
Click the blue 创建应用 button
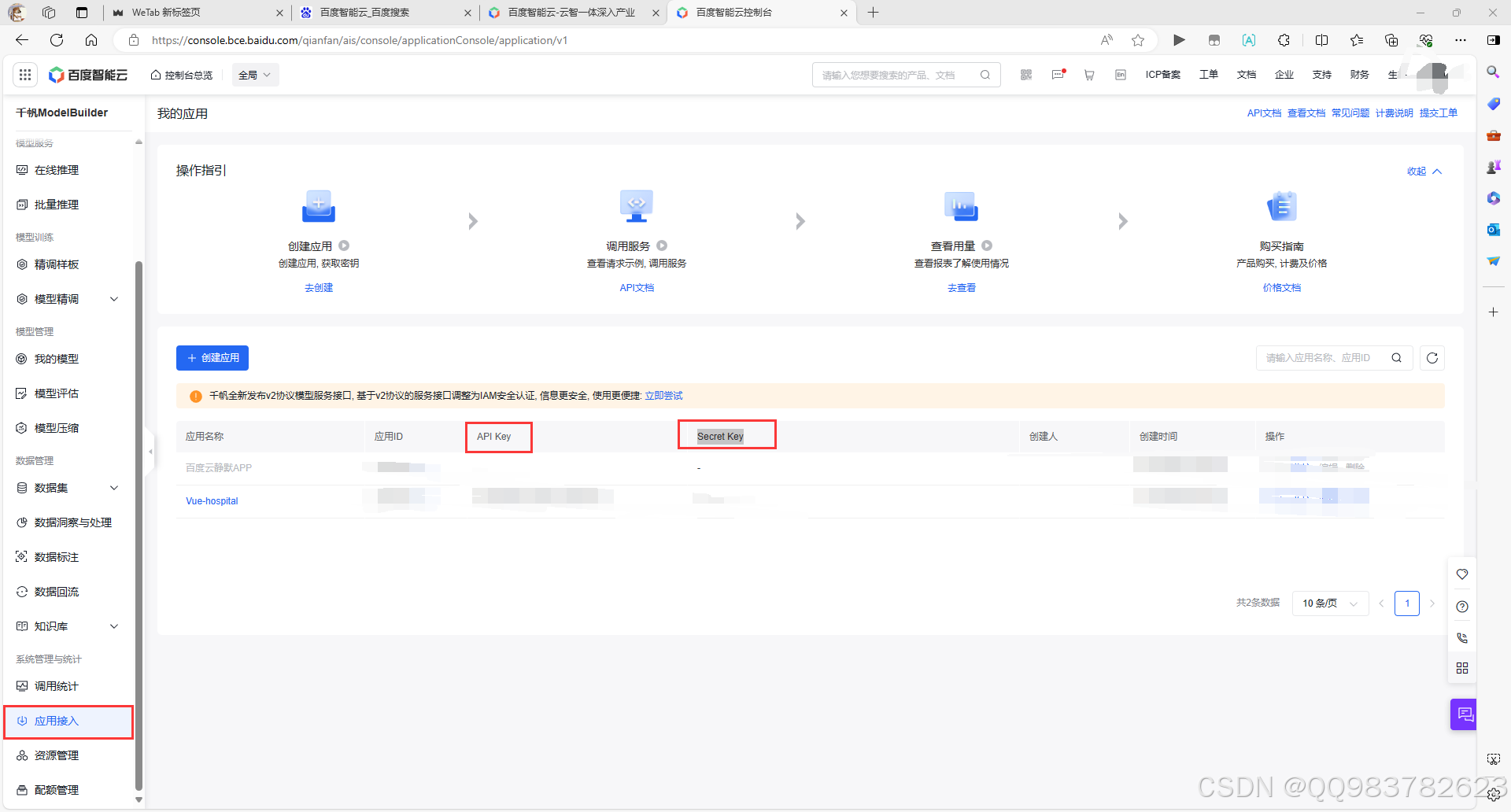(x=212, y=358)
